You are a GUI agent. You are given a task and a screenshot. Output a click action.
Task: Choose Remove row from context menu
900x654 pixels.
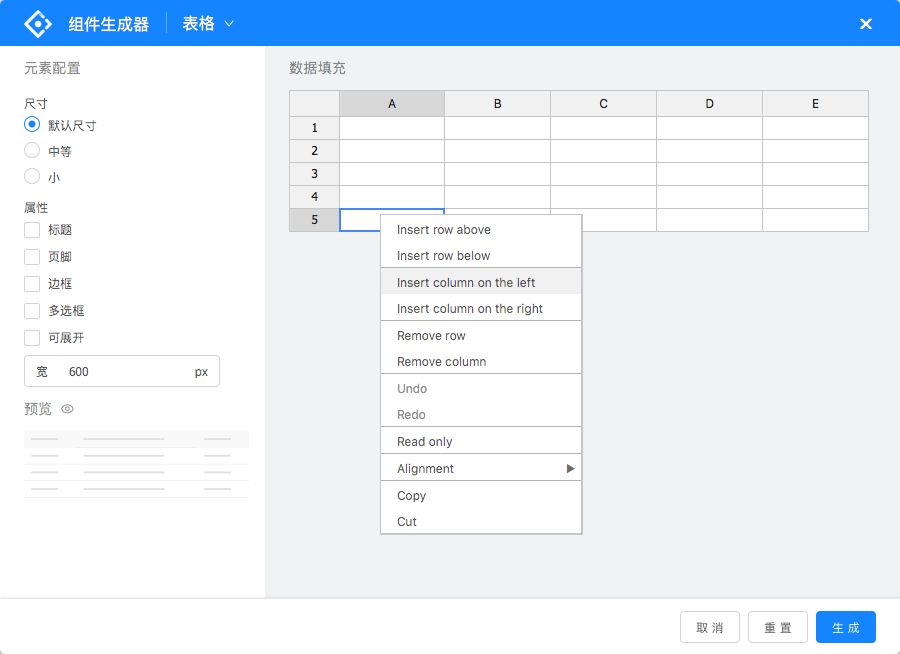click(481, 335)
